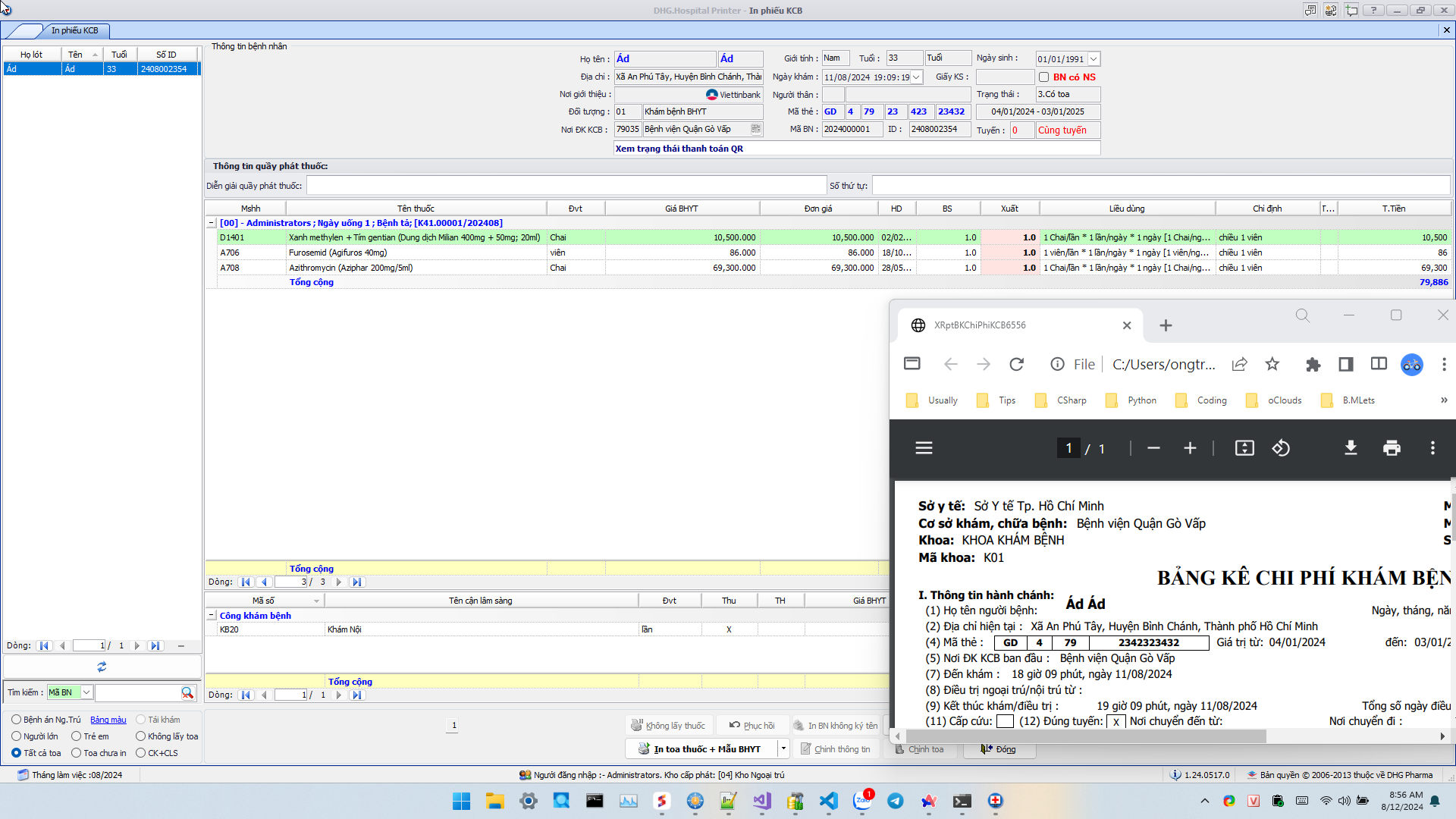Click the PDF viewer download icon
Image resolution: width=1456 pixels, height=819 pixels.
pyautogui.click(x=1351, y=448)
